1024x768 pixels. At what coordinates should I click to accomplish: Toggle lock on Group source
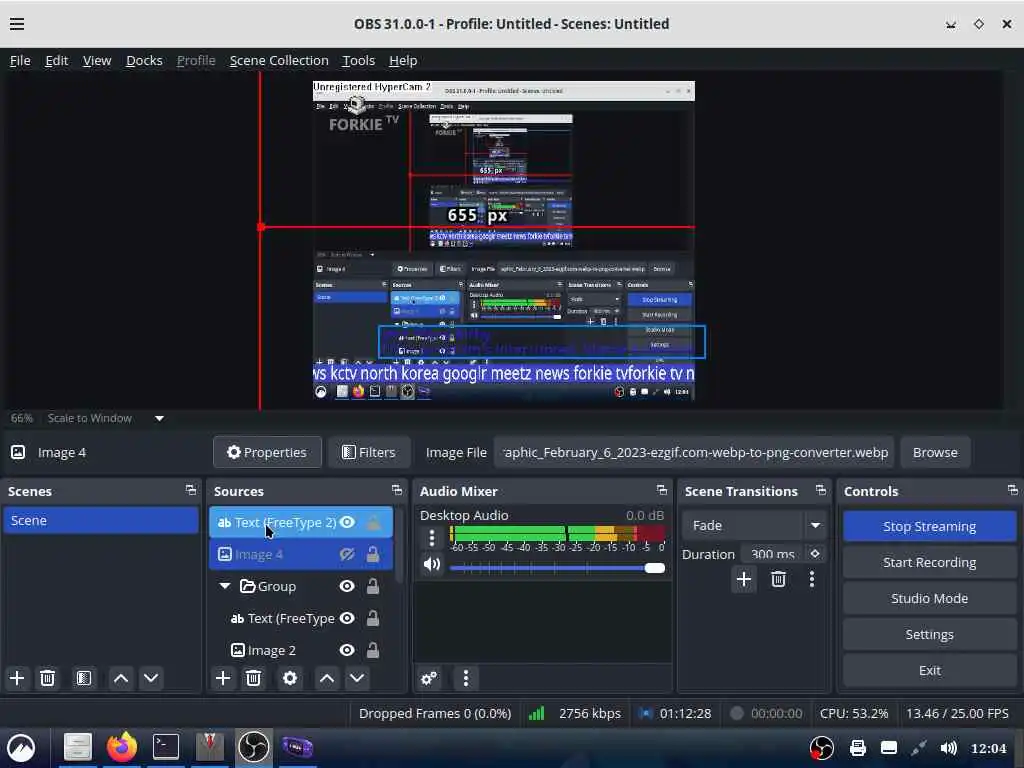pos(373,586)
